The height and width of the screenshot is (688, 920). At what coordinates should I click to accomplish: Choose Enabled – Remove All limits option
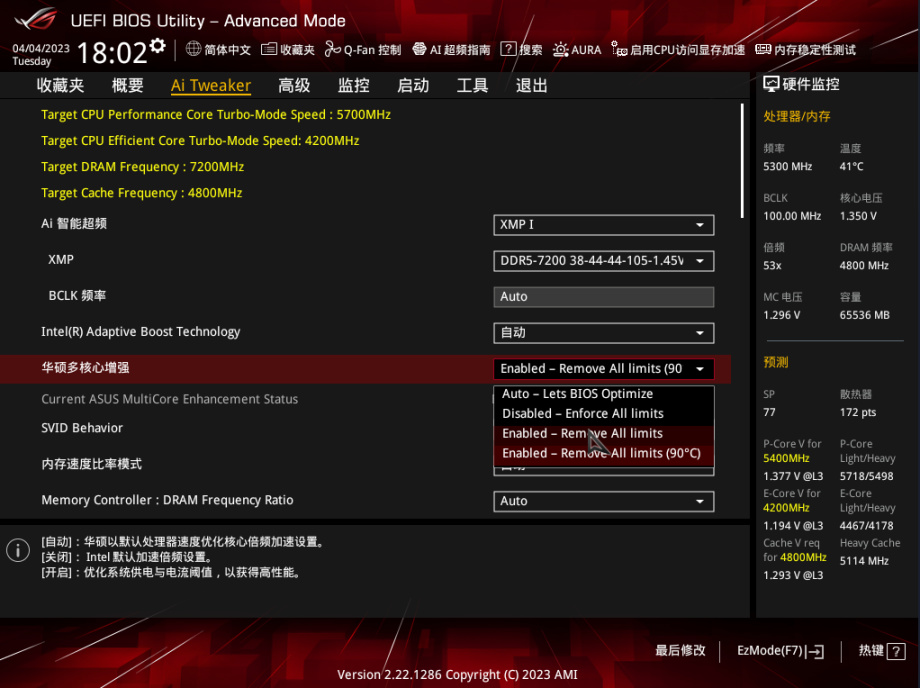click(x=604, y=434)
